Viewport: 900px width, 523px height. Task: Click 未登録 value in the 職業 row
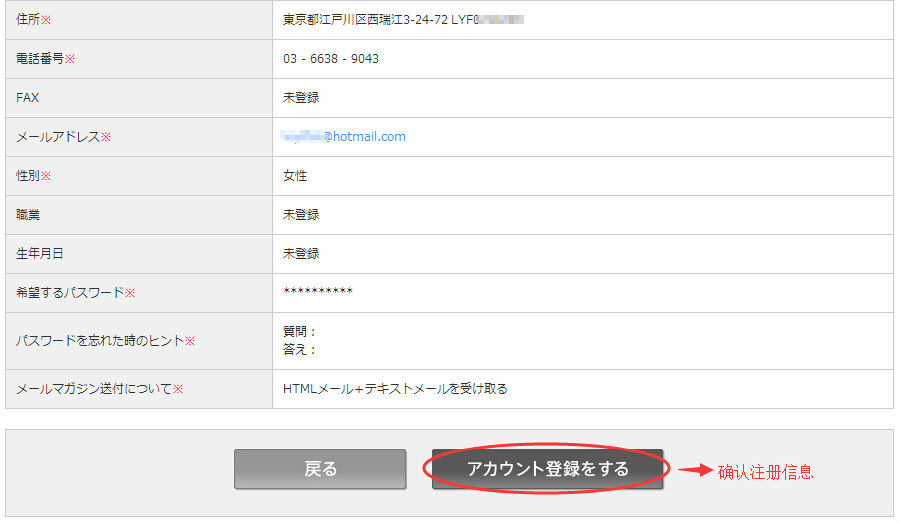point(301,215)
